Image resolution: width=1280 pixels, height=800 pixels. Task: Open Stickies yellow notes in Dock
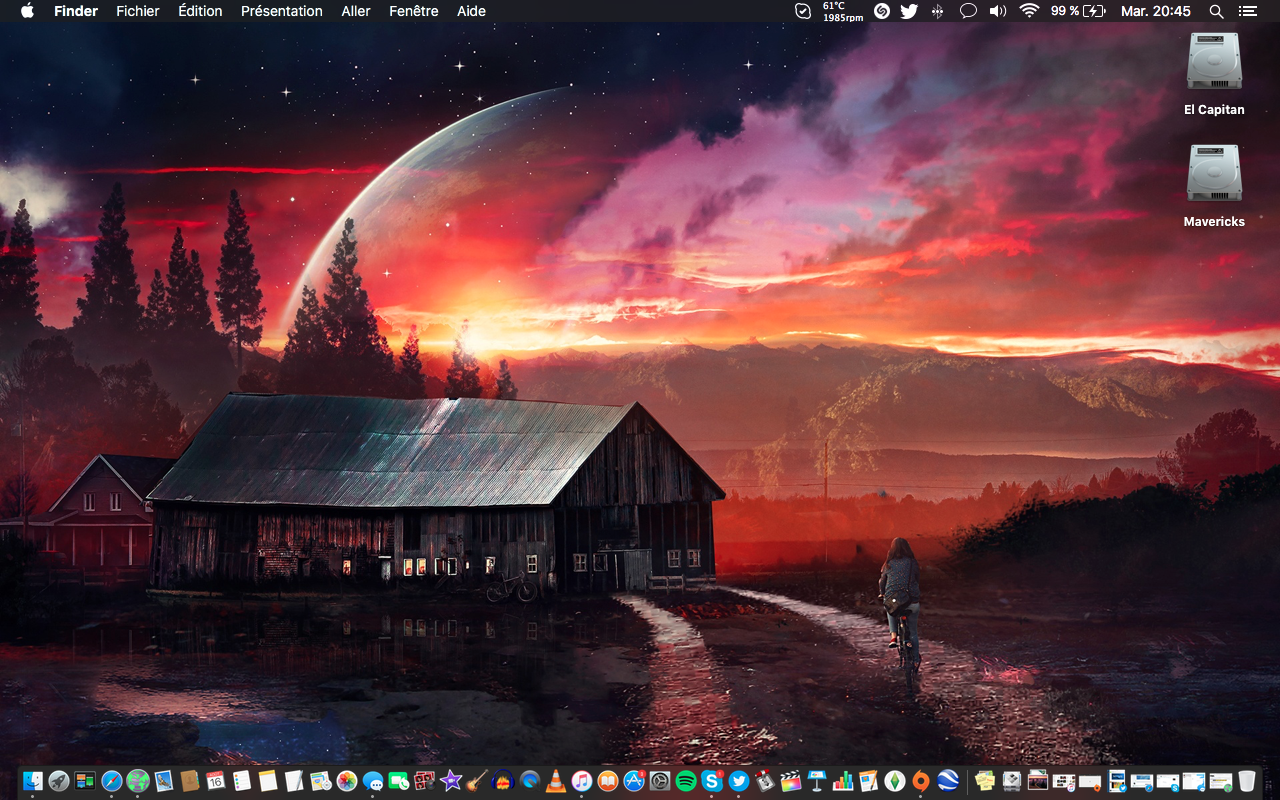click(x=985, y=781)
